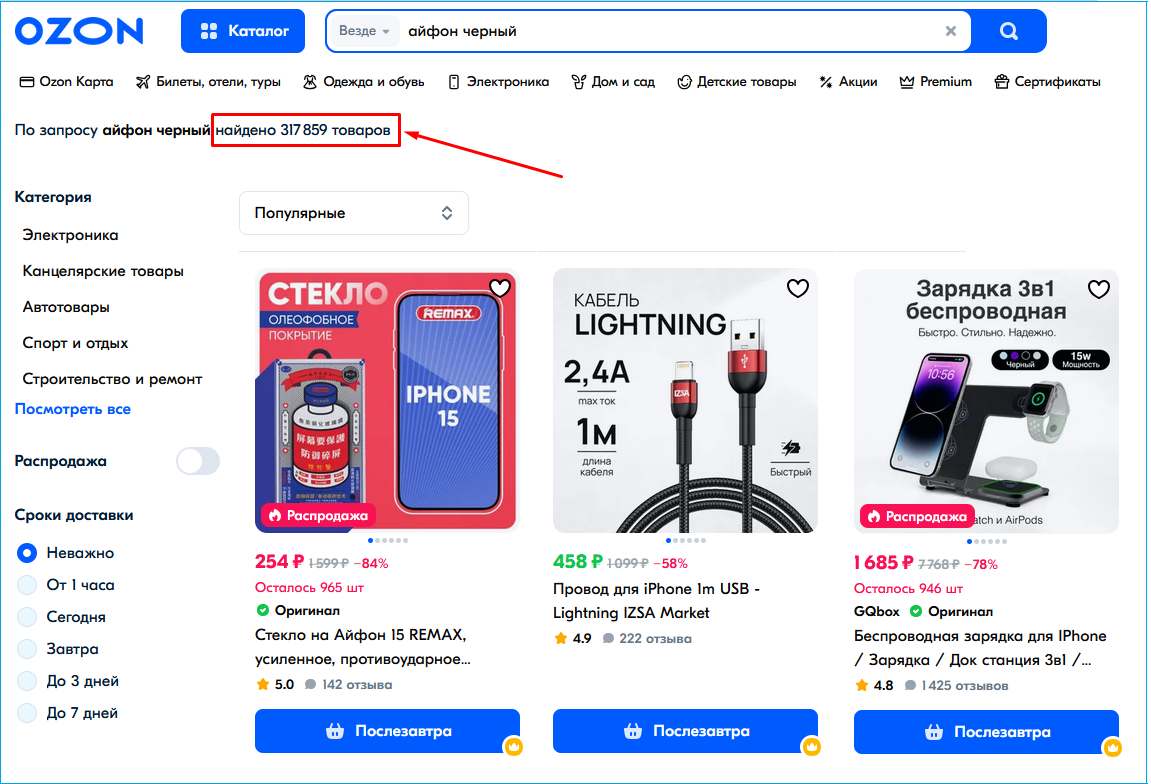Favorite the Lightning cable with heart icon
Screen dimensions: 1151x784
tap(797, 289)
